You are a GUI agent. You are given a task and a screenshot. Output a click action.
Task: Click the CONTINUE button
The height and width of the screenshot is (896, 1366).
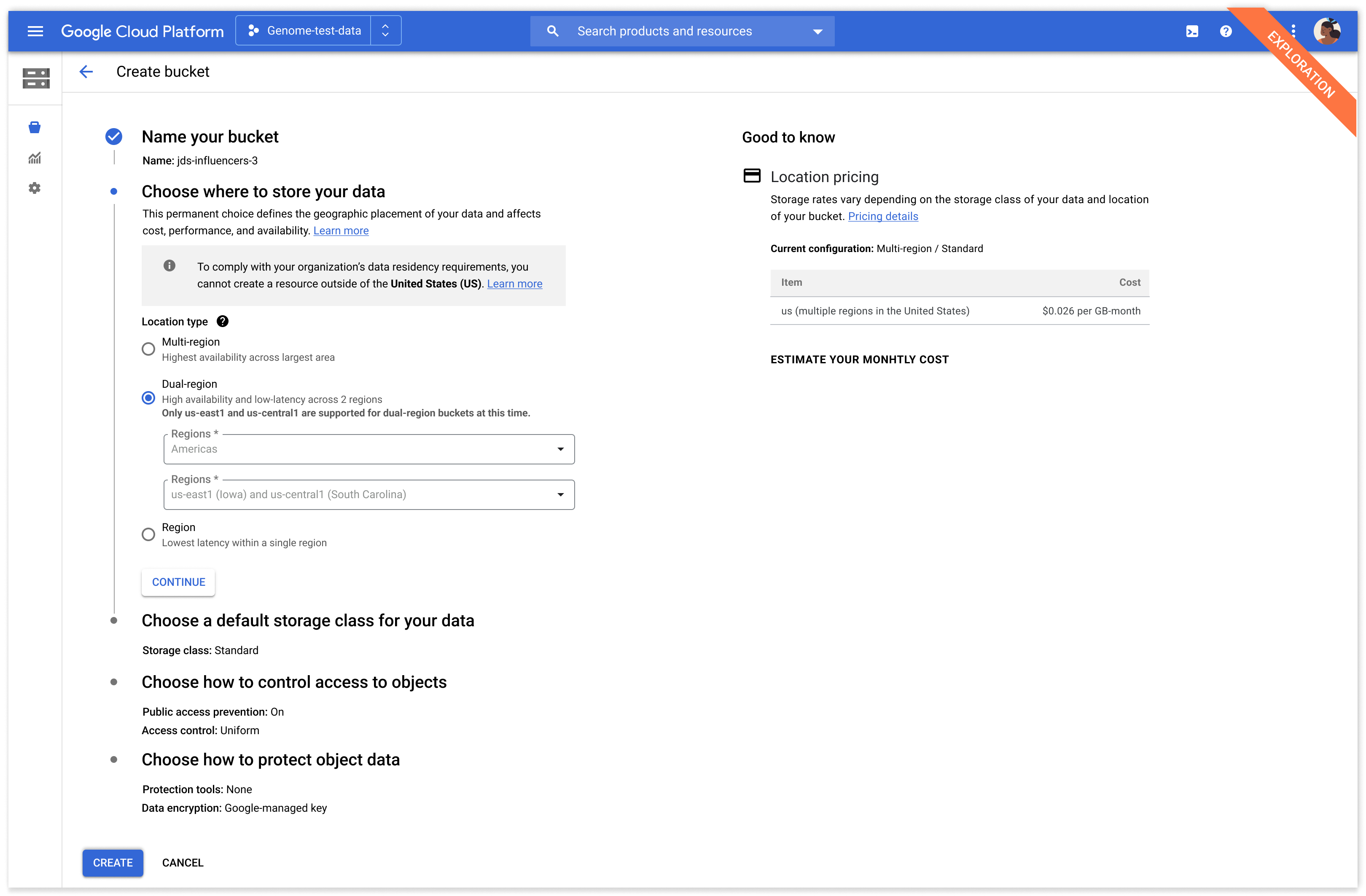[178, 582]
